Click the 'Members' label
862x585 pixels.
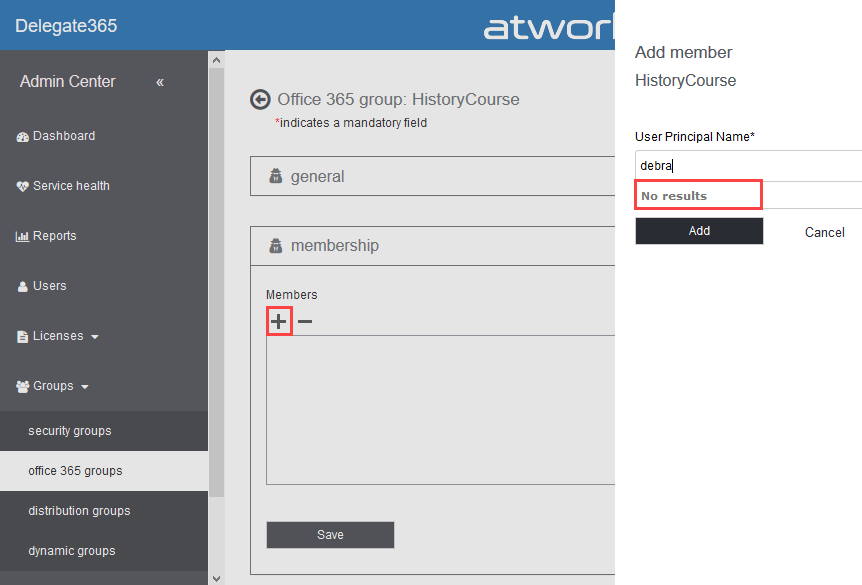click(292, 295)
